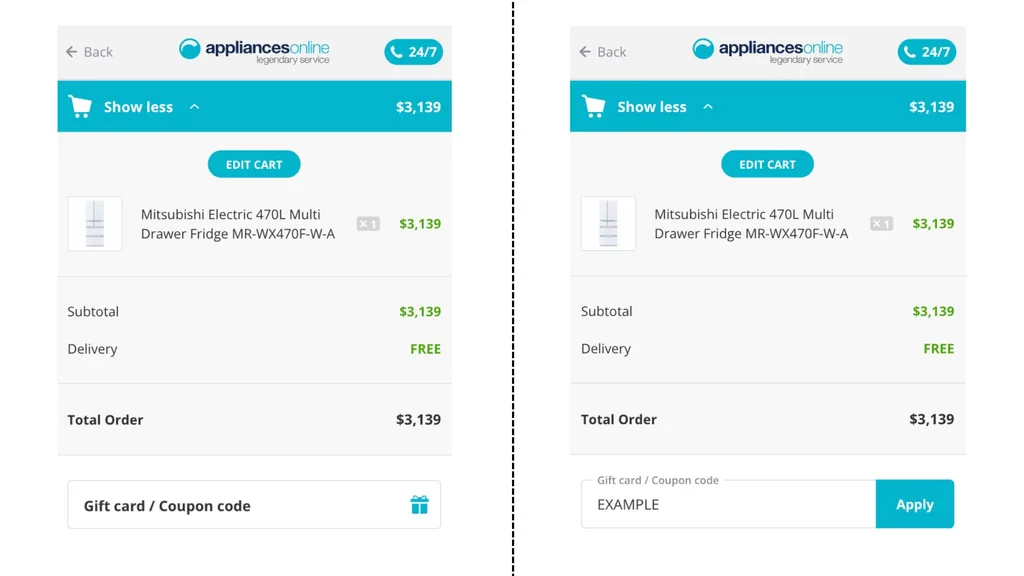Click the Back arrow in the right panel
Viewport: 1024px width, 576px height.
pos(585,52)
